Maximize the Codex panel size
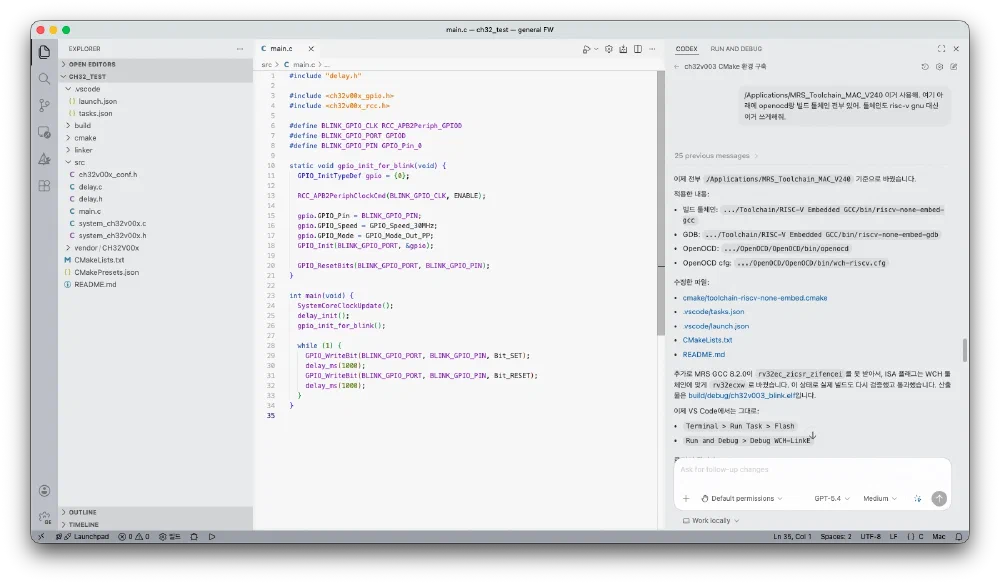Viewport: 1000px width, 584px height. click(941, 48)
